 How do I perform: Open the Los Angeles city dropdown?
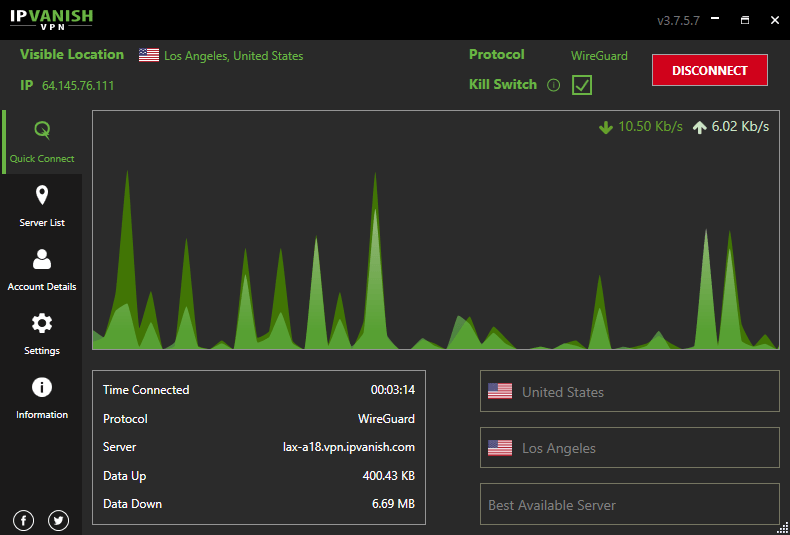click(x=630, y=448)
